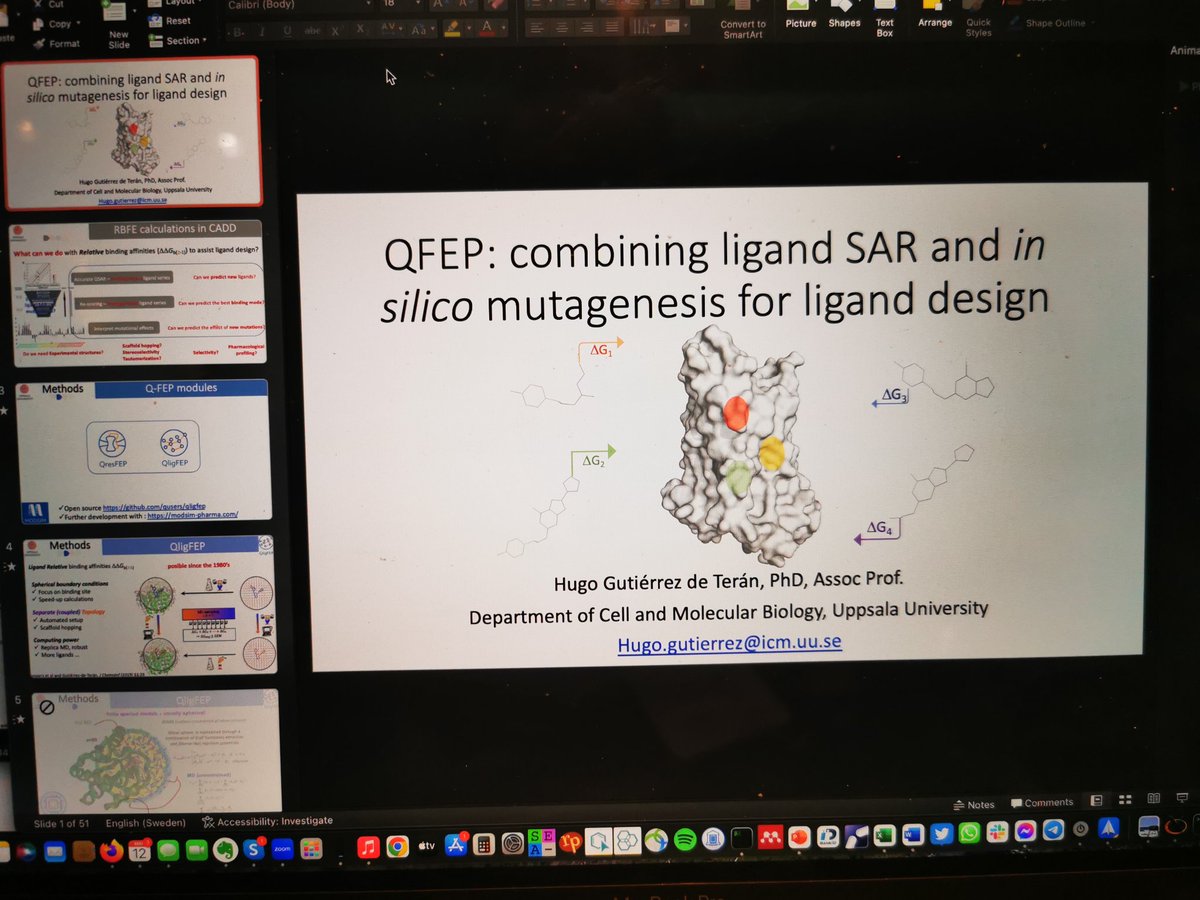Toggle bold formatting
1200x900 pixels.
click(239, 32)
